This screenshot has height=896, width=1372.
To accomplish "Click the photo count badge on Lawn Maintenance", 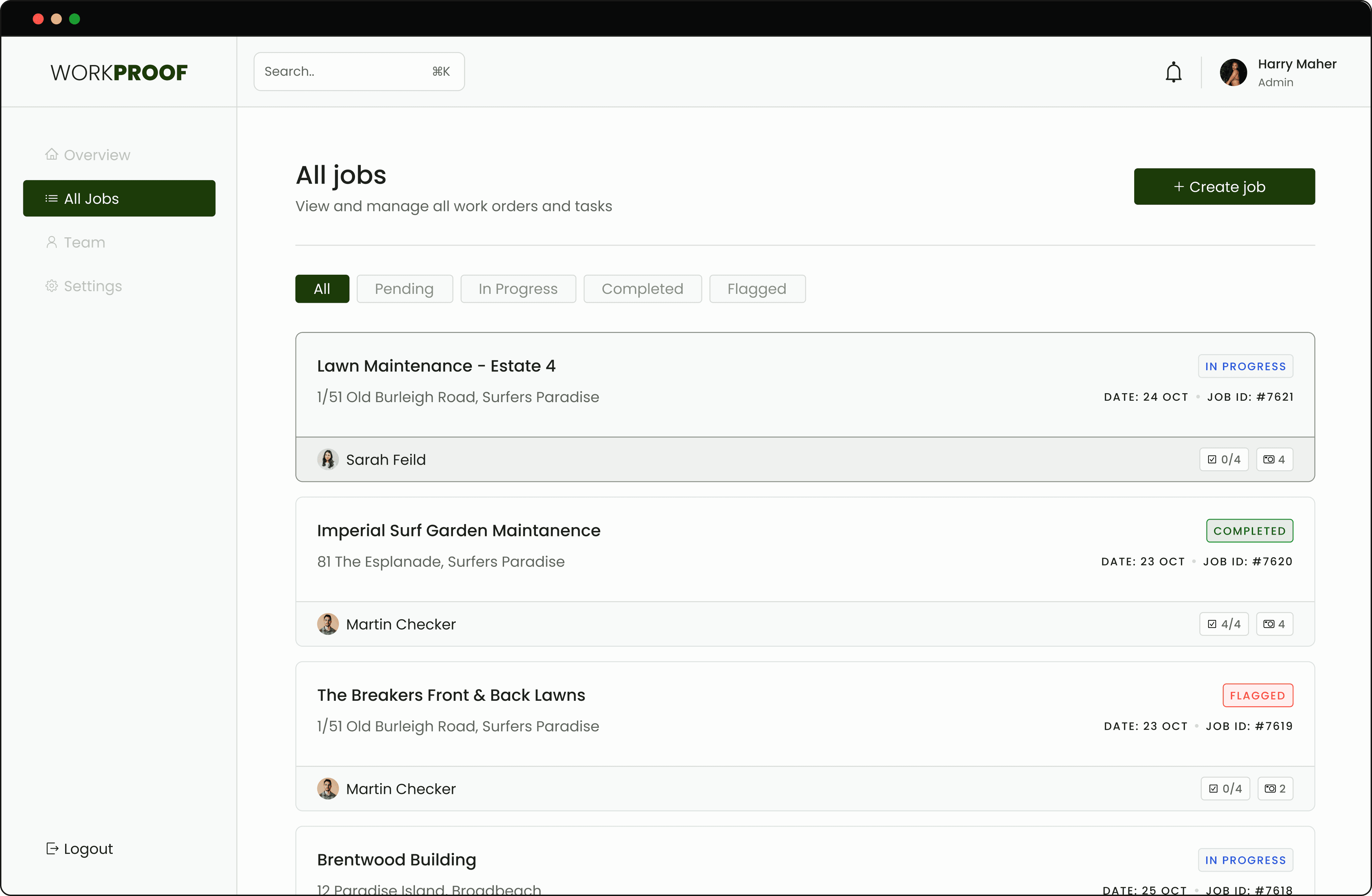I will (x=1274, y=459).
